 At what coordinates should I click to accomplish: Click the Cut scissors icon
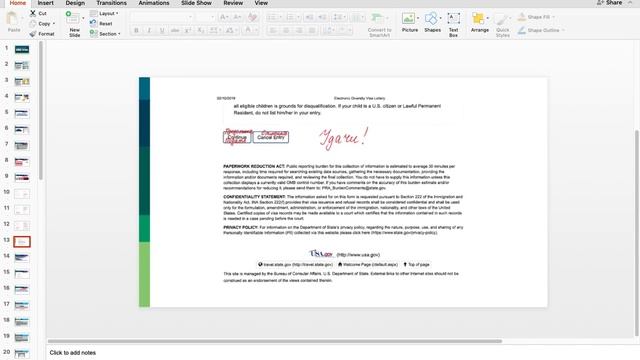point(33,13)
